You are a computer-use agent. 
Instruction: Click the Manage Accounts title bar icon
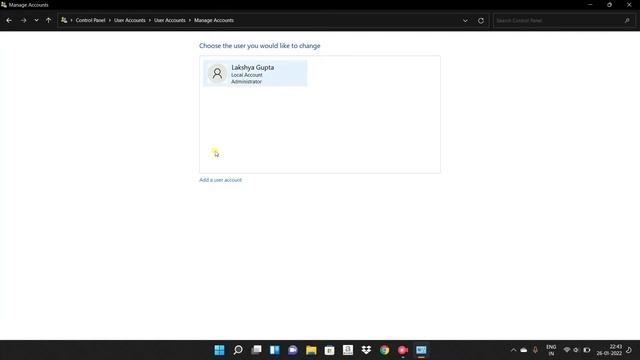pos(4,5)
